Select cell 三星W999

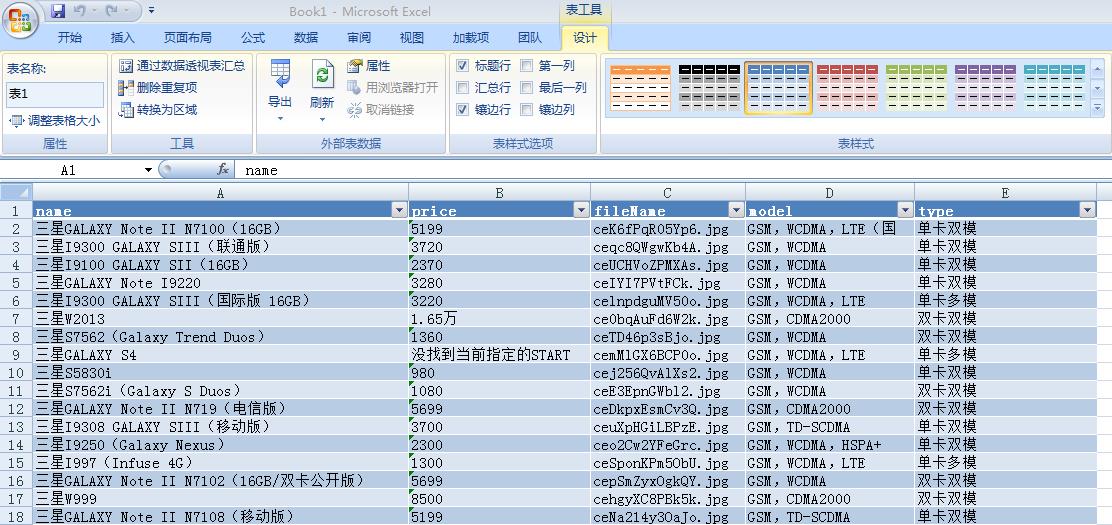pyautogui.click(x=221, y=499)
